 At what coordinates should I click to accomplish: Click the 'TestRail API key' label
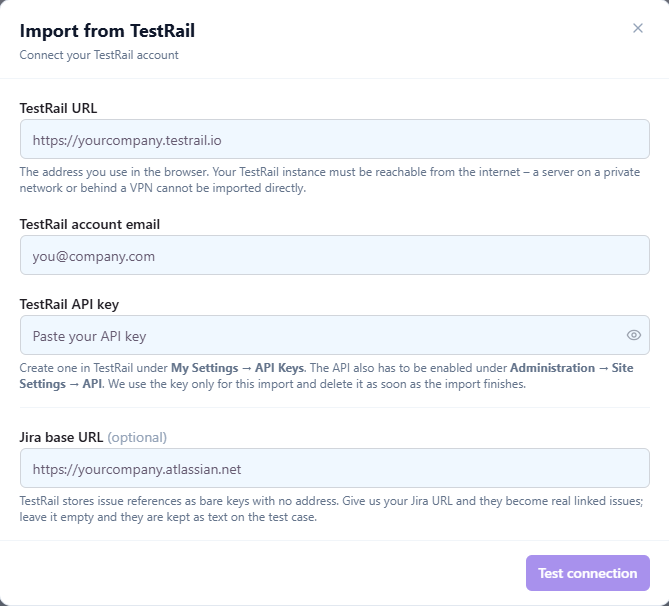click(x=69, y=304)
